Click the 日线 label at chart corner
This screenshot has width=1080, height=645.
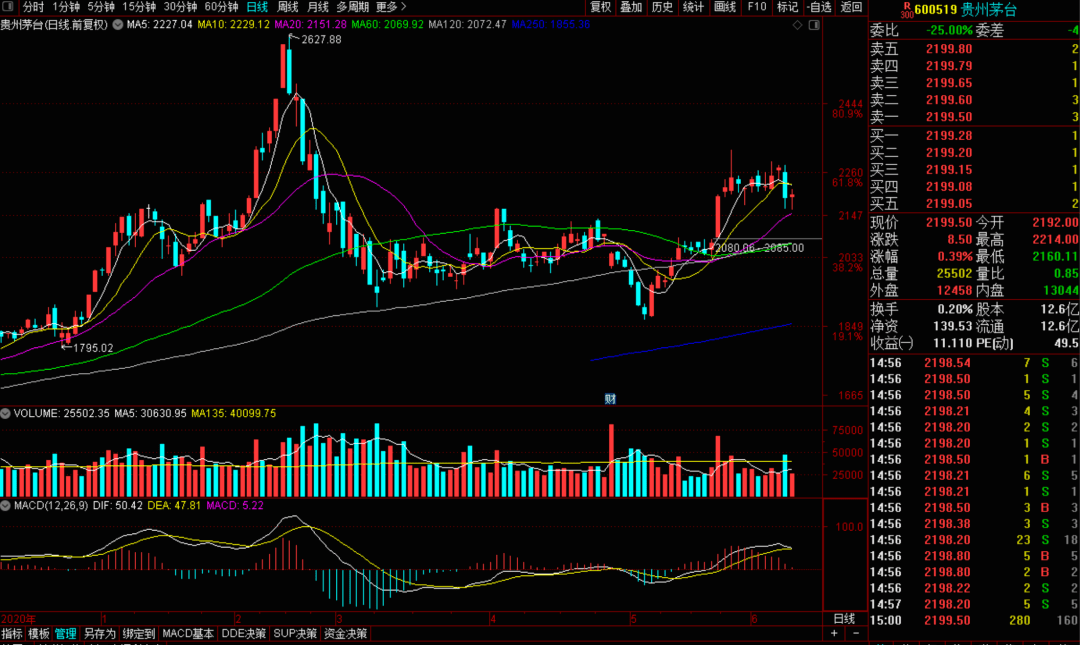click(845, 619)
